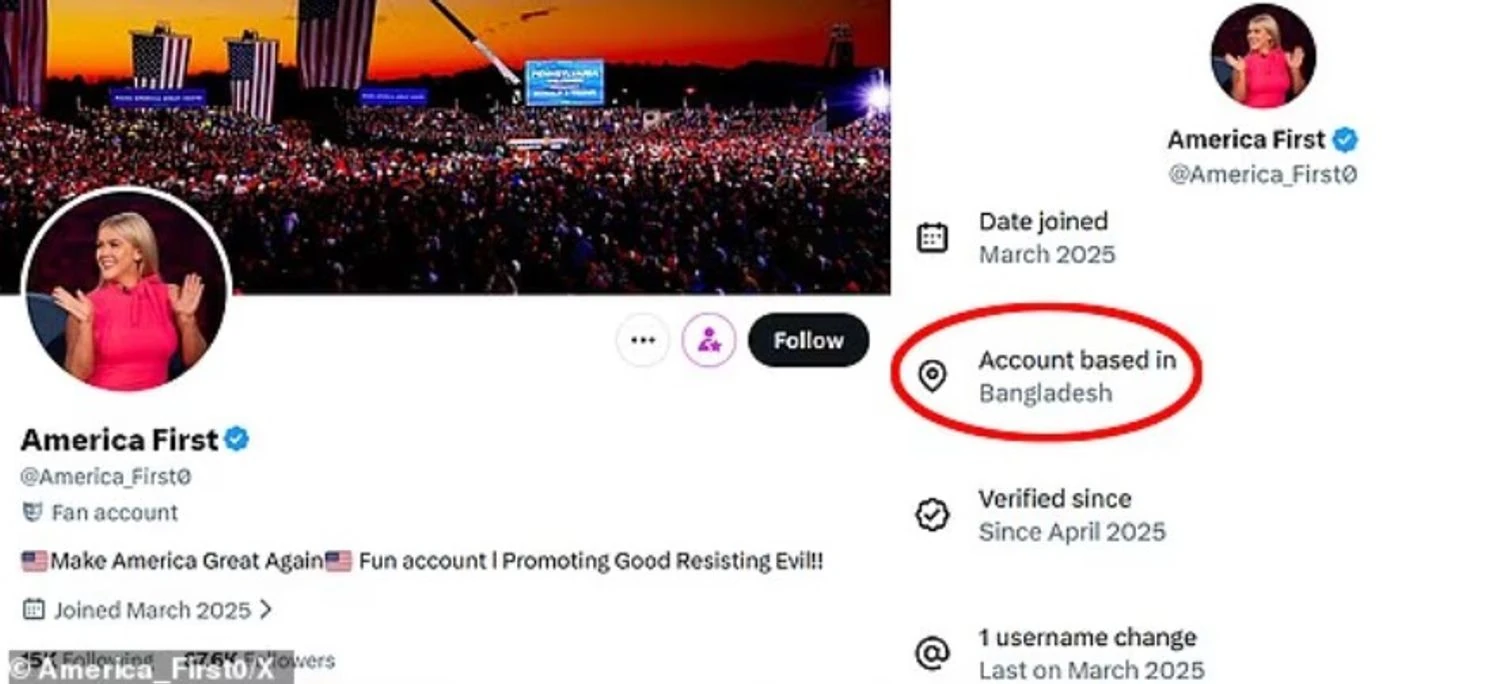Click the Fan account label
The height and width of the screenshot is (684, 1500).
coord(114,513)
